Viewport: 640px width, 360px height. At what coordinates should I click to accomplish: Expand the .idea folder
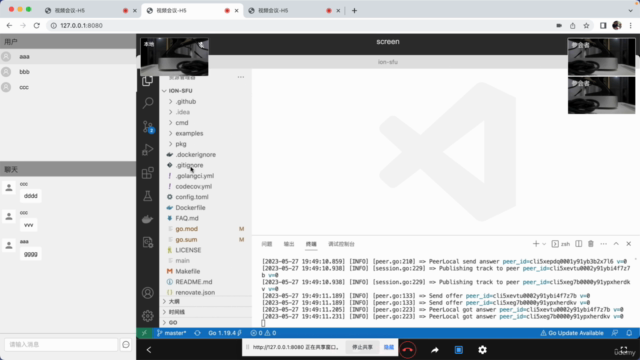179,112
